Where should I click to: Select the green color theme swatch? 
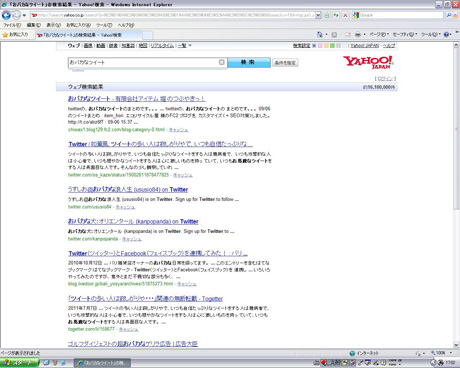click(332, 45)
